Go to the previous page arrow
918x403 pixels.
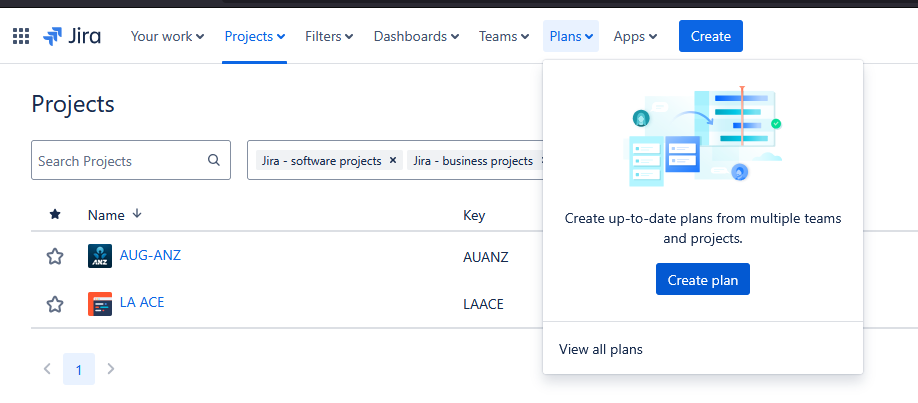47,369
